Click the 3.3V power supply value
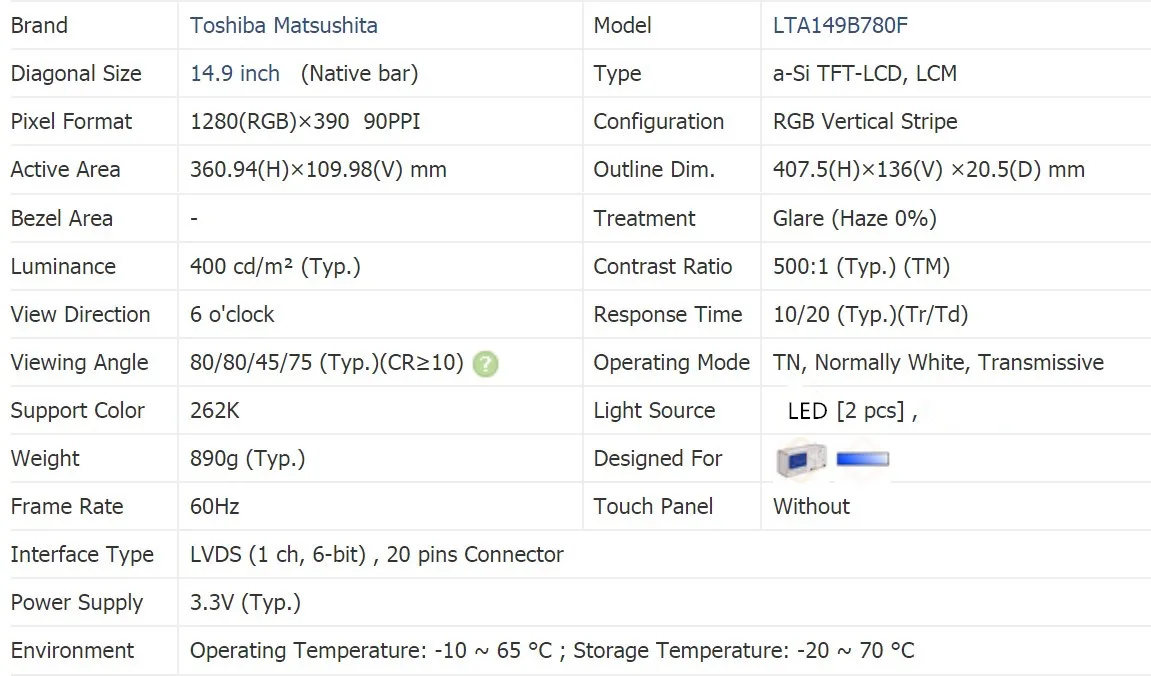The height and width of the screenshot is (676, 1151). [245, 602]
